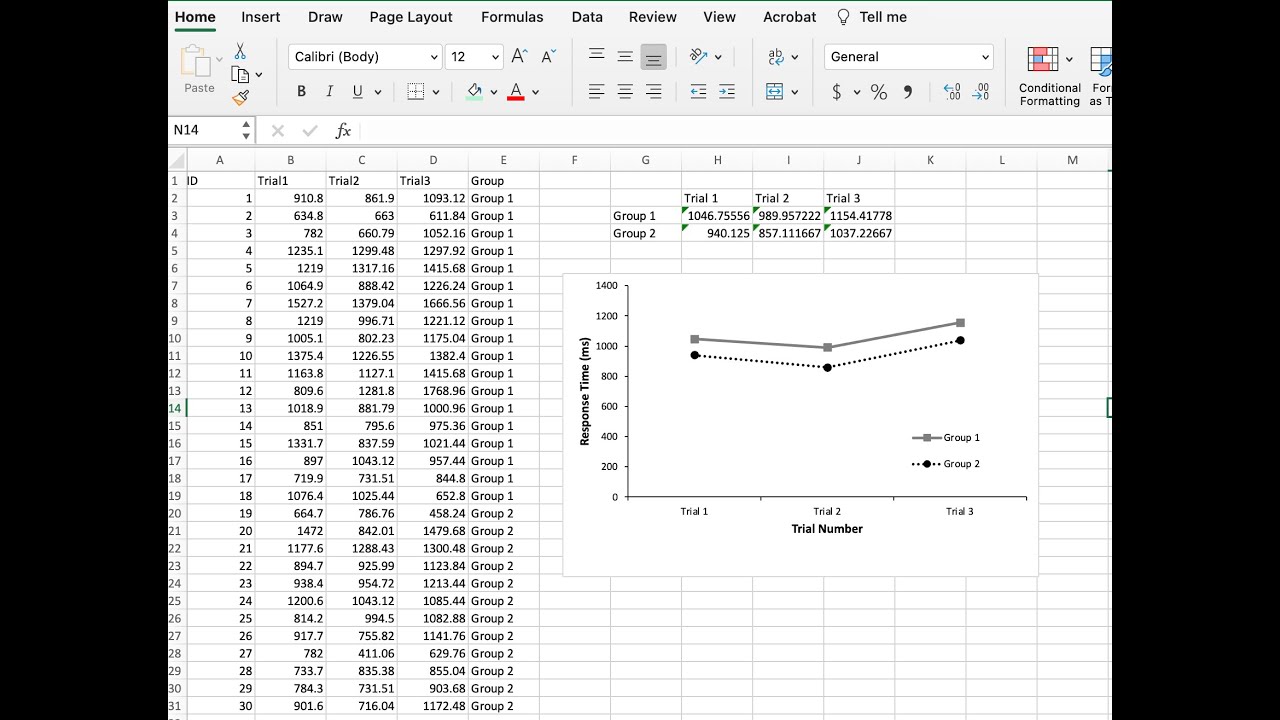The height and width of the screenshot is (720, 1280).
Task: Click the Decrease Indent icon
Action: (x=698, y=92)
